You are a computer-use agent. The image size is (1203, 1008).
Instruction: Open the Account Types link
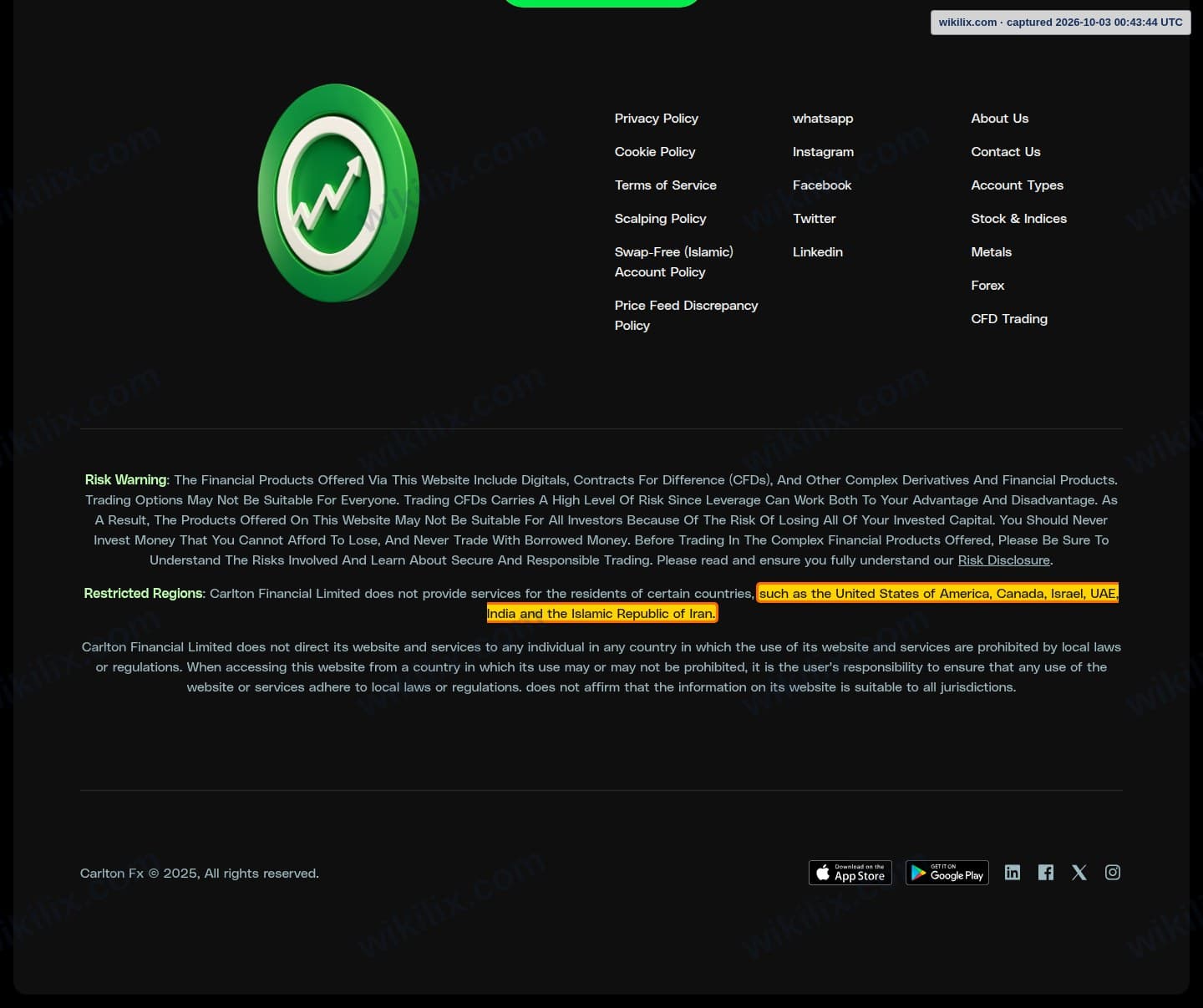pyautogui.click(x=1018, y=185)
